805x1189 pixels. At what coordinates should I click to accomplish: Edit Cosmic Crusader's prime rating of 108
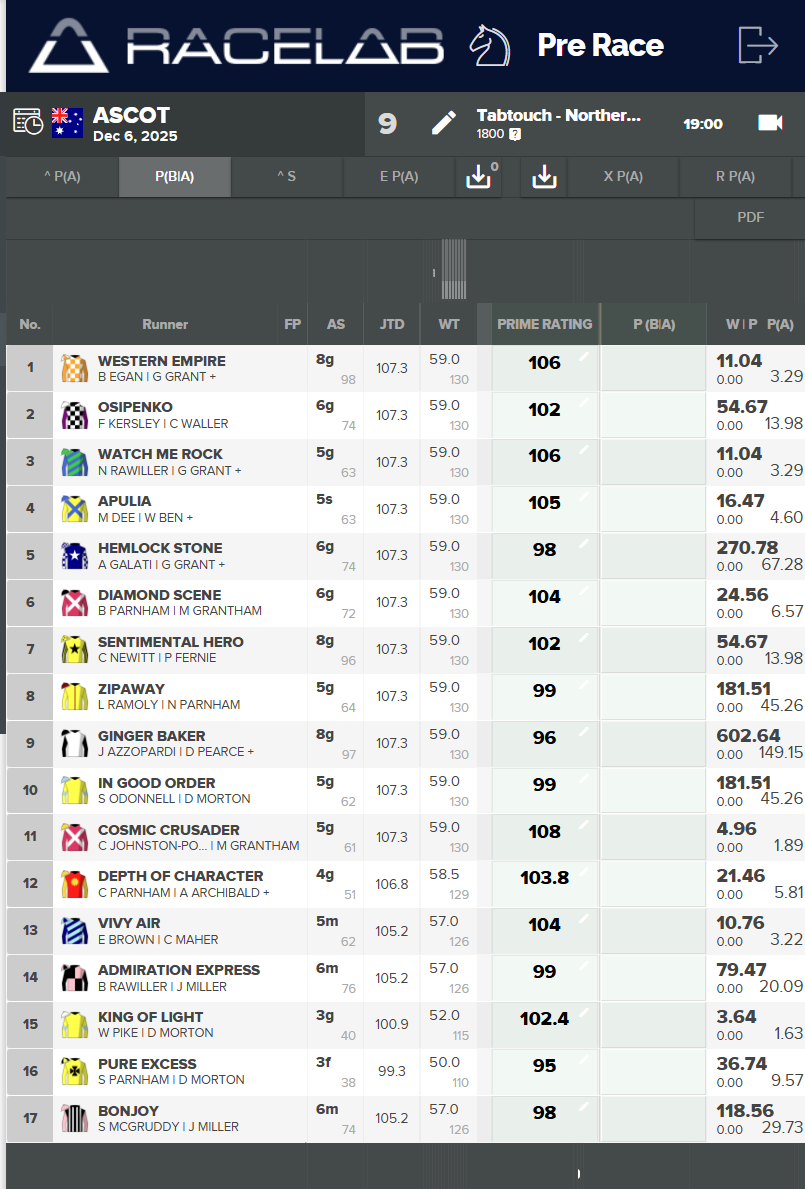pos(544,832)
